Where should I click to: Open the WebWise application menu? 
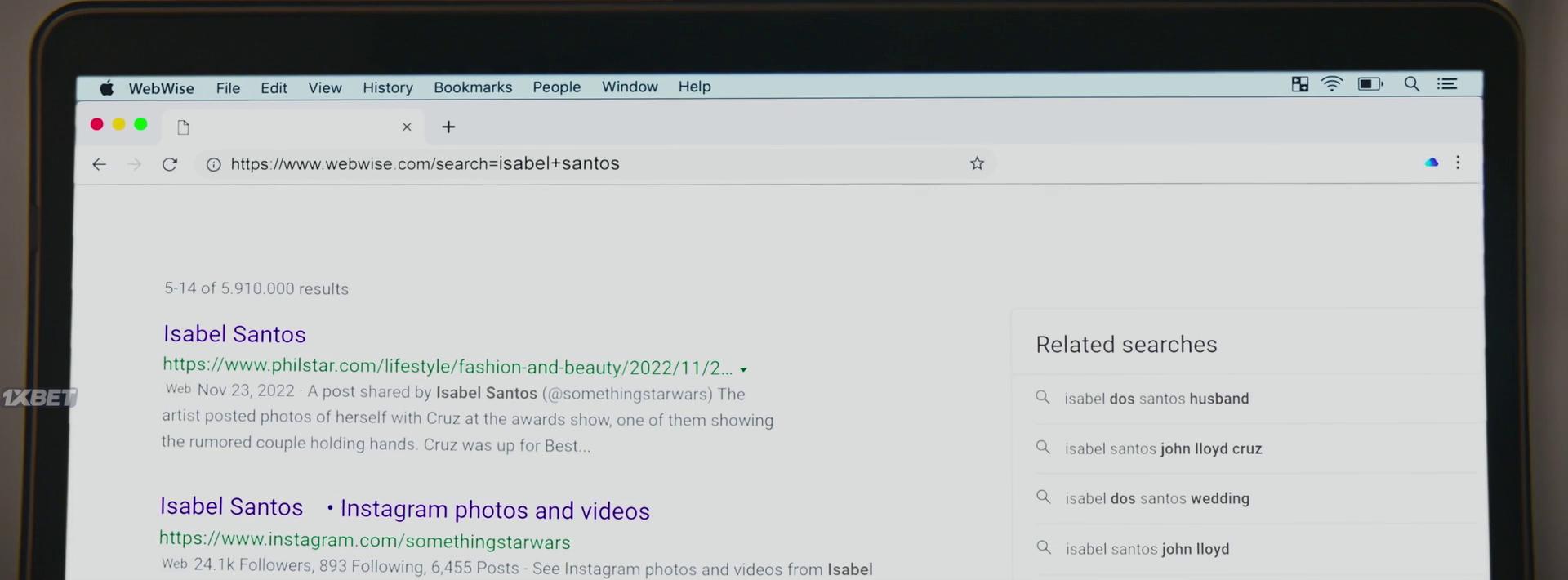click(161, 88)
